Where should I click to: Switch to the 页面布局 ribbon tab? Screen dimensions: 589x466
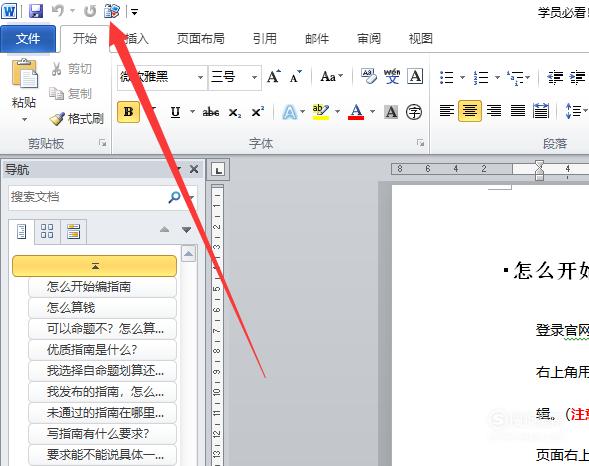click(201, 39)
